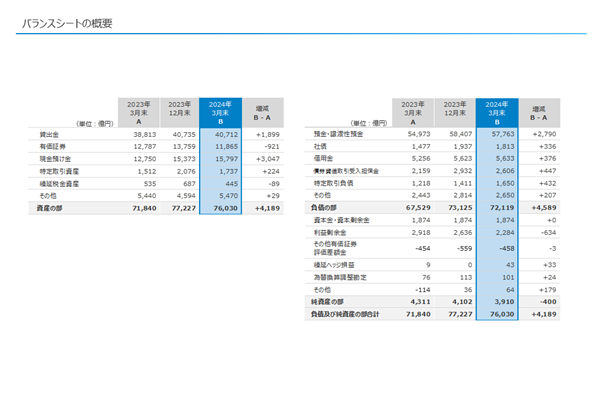
Task: Click the 預金・譲渡性預金 row label
Action: pyautogui.click(x=338, y=134)
